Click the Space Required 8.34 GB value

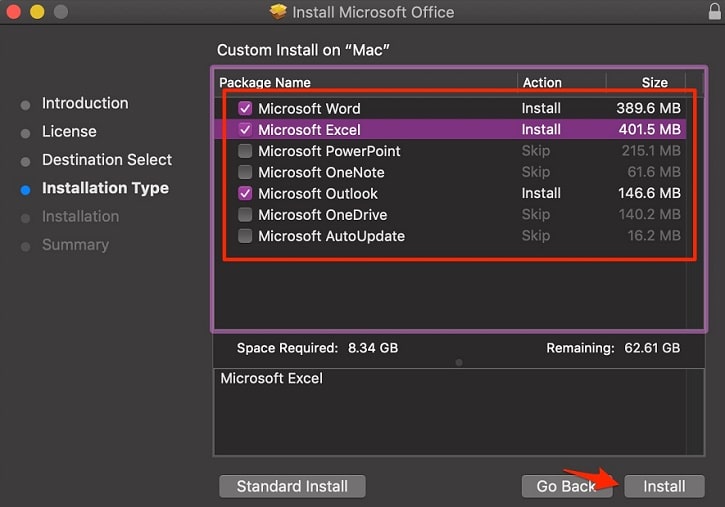tap(373, 348)
